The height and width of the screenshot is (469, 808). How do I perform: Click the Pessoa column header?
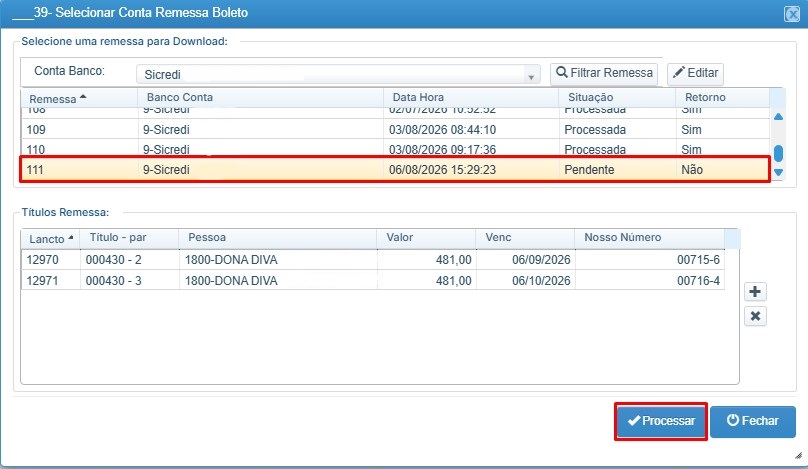pyautogui.click(x=278, y=239)
